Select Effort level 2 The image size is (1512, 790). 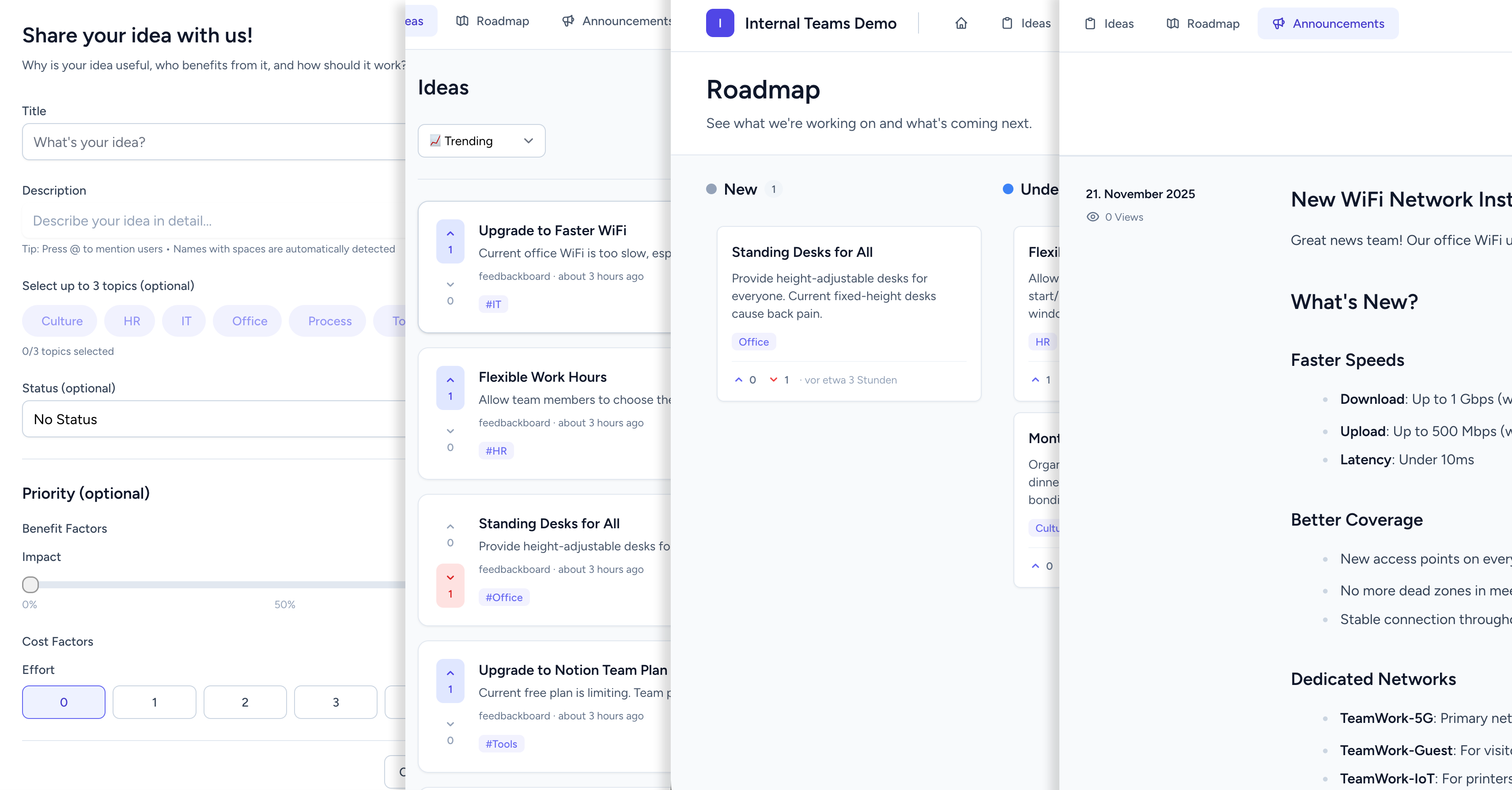coord(245,702)
